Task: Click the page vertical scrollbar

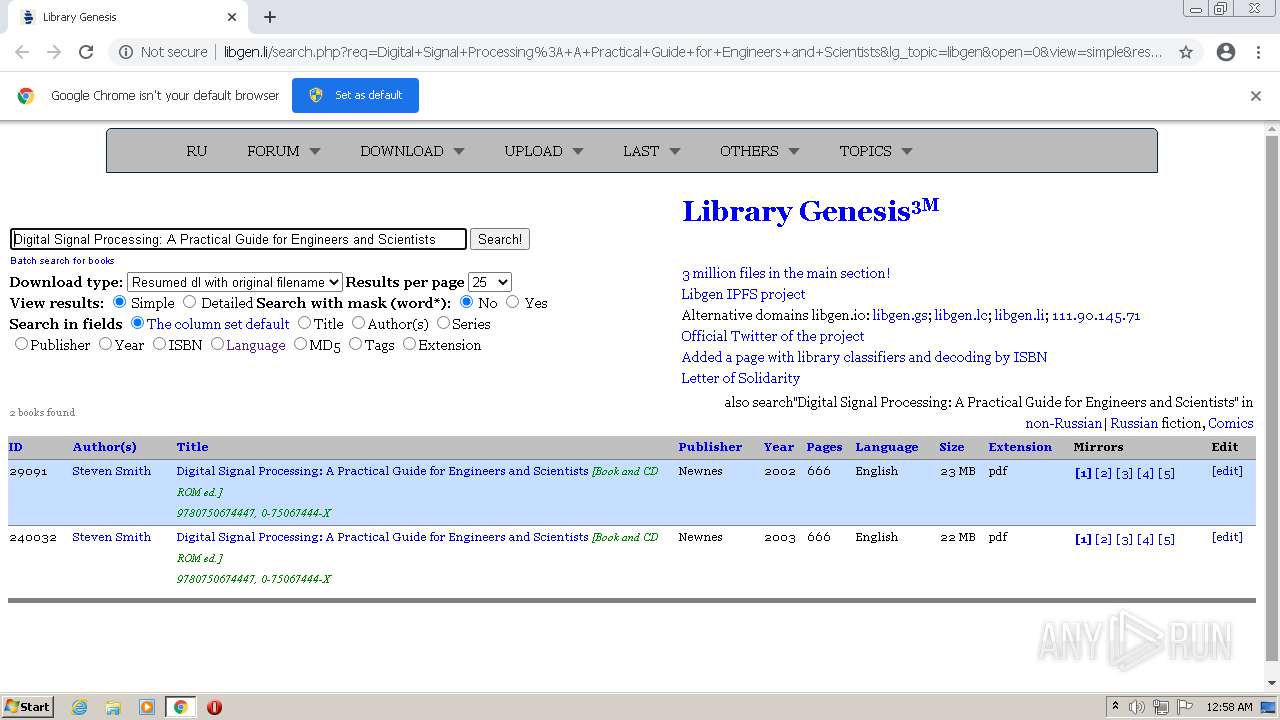Action: [x=1272, y=400]
